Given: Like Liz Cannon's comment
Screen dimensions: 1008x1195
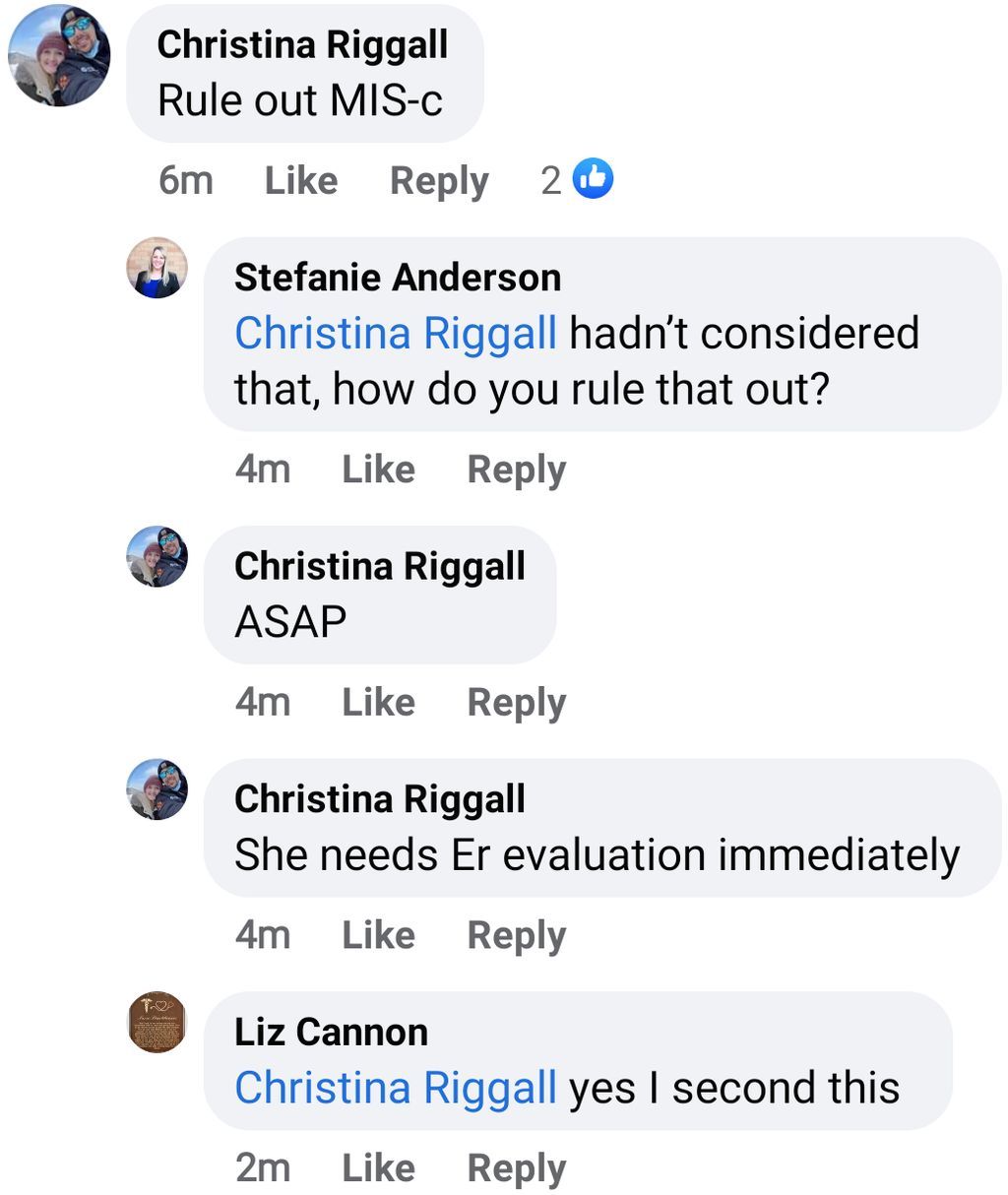Looking at the screenshot, I should [378, 1168].
